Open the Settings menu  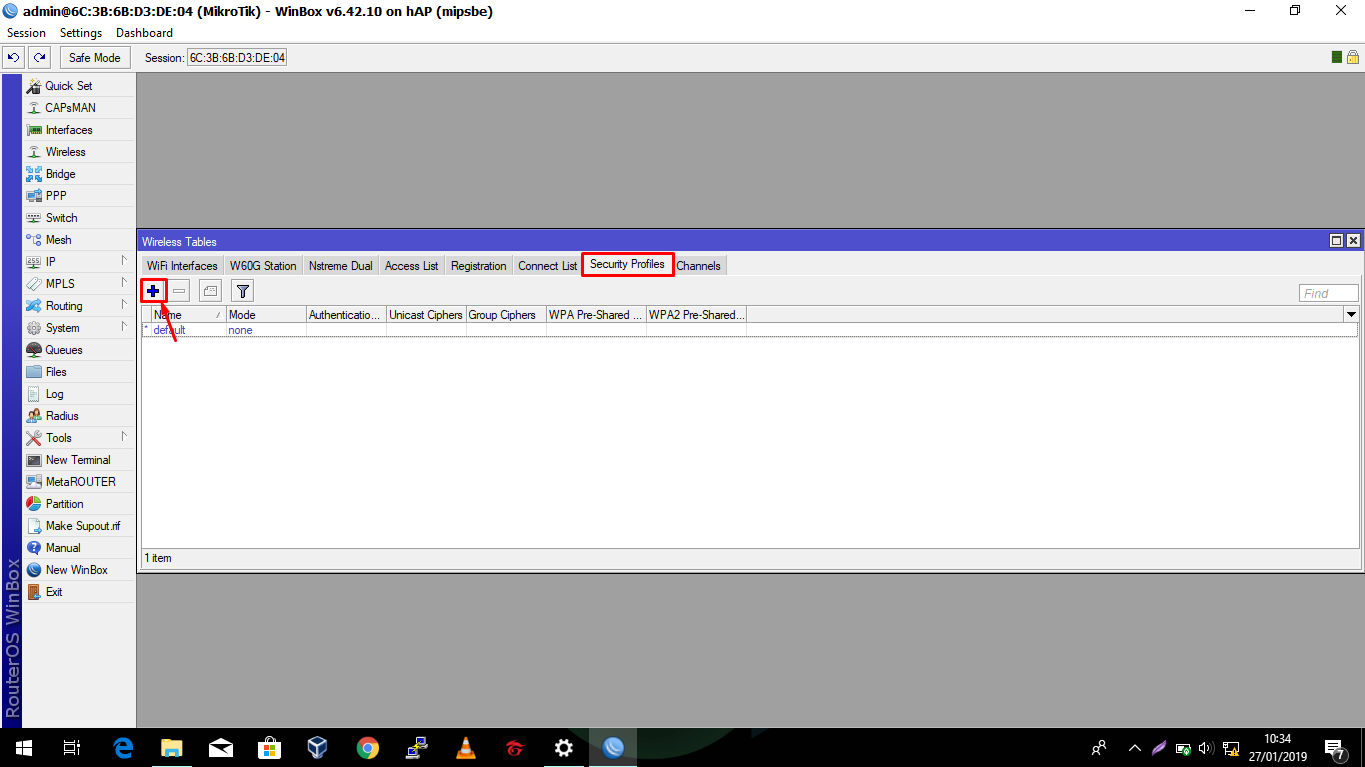81,33
